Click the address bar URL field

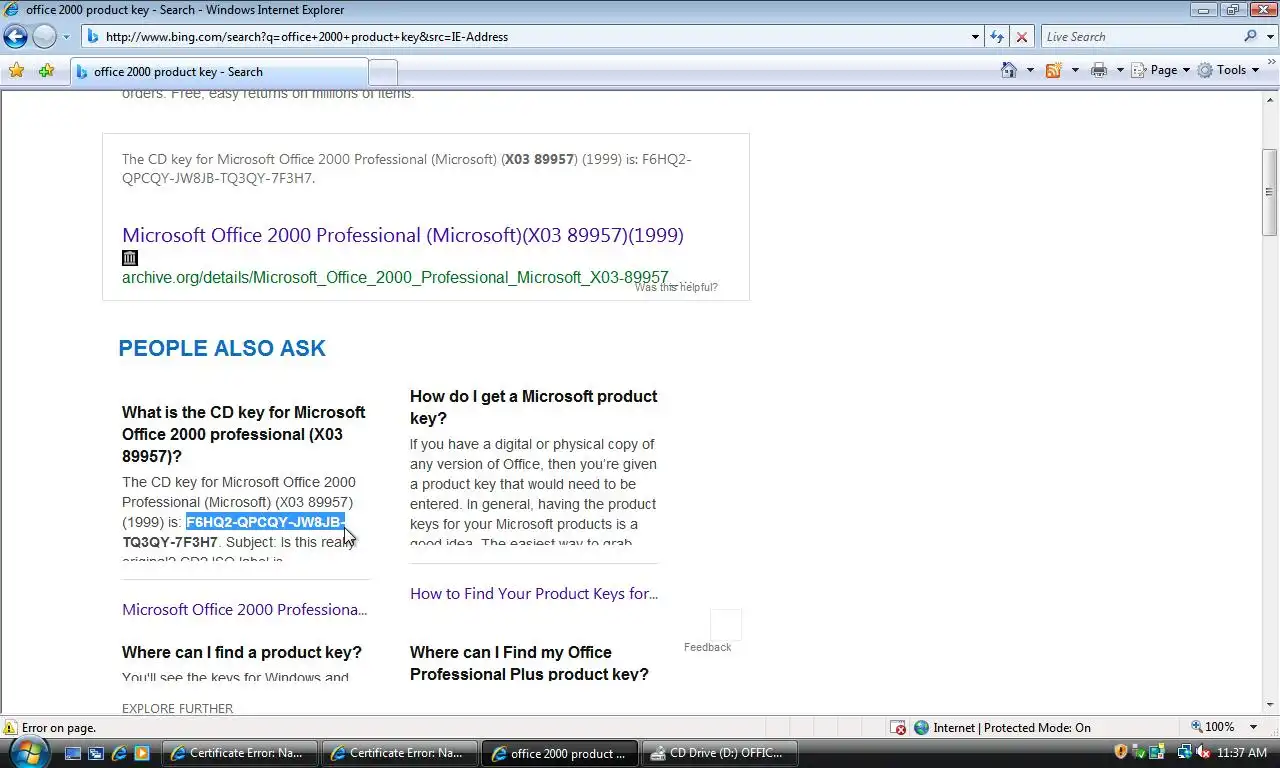click(x=527, y=37)
